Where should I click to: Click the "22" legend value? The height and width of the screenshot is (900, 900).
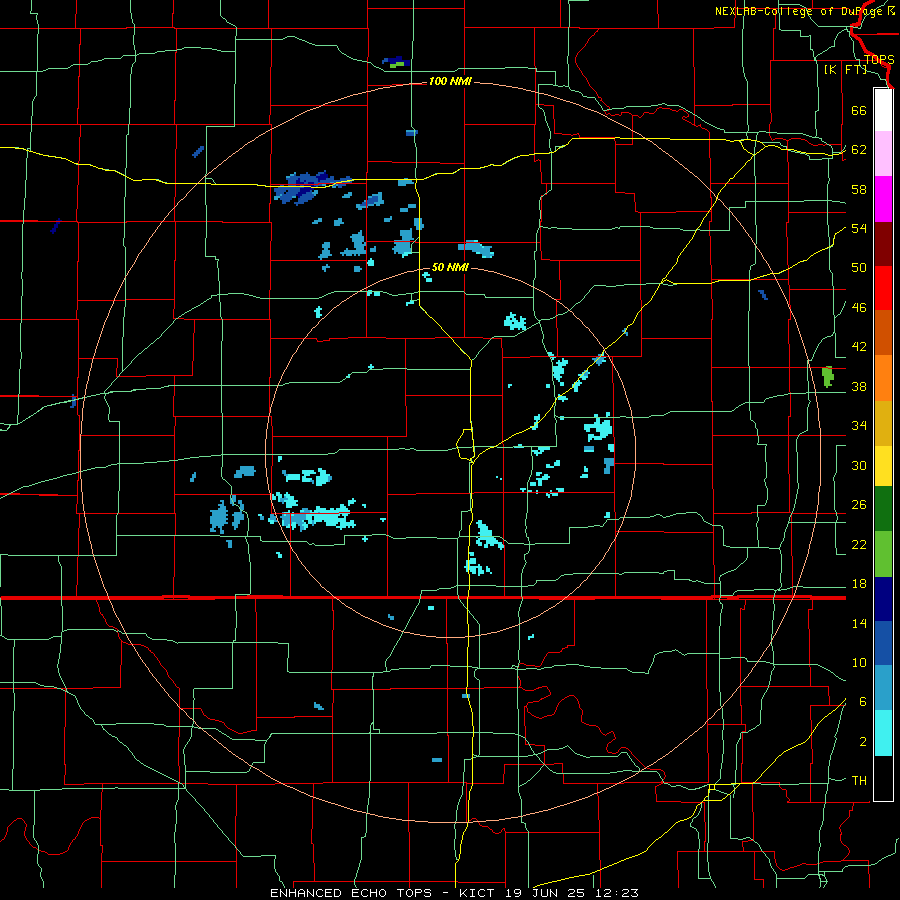(x=859, y=544)
